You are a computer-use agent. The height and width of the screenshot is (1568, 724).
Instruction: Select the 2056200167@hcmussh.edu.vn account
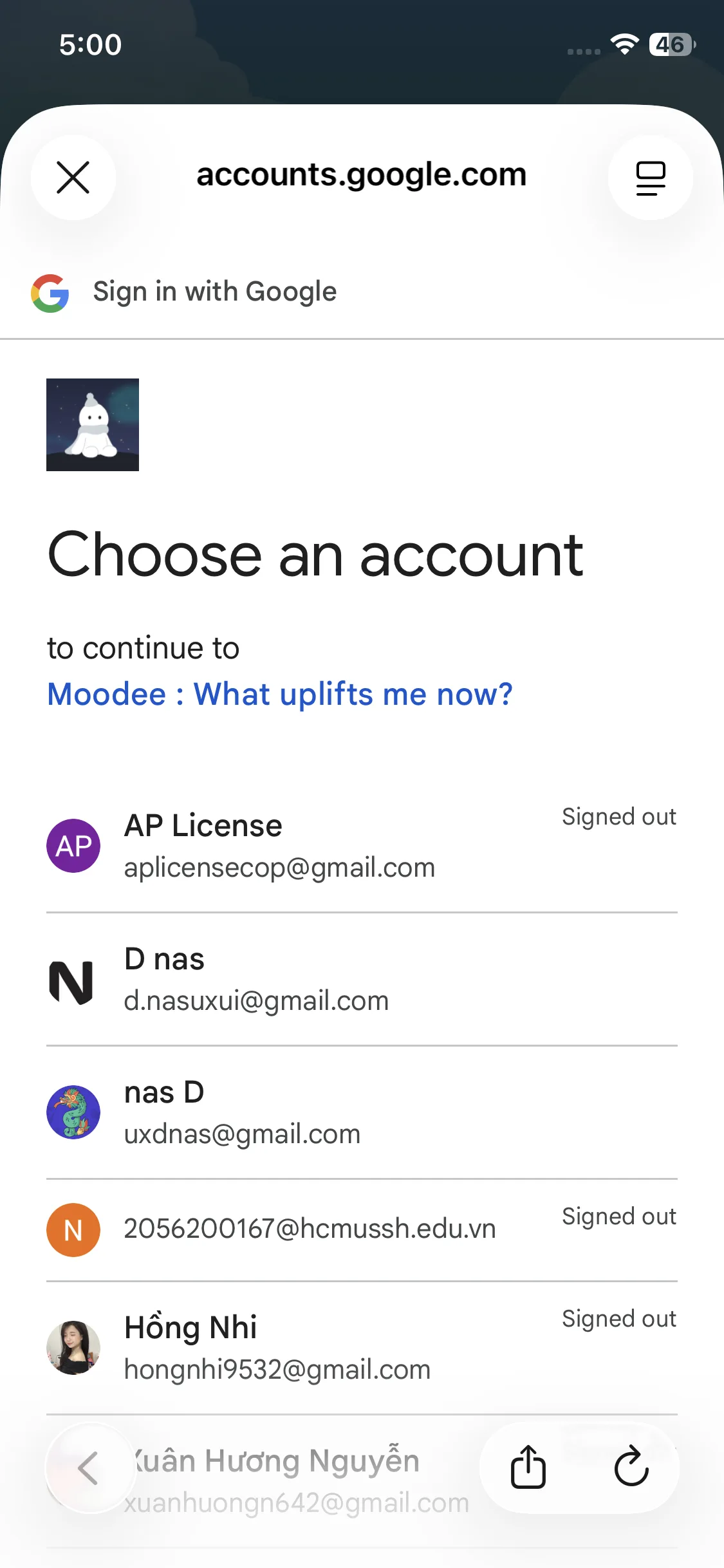click(310, 1229)
